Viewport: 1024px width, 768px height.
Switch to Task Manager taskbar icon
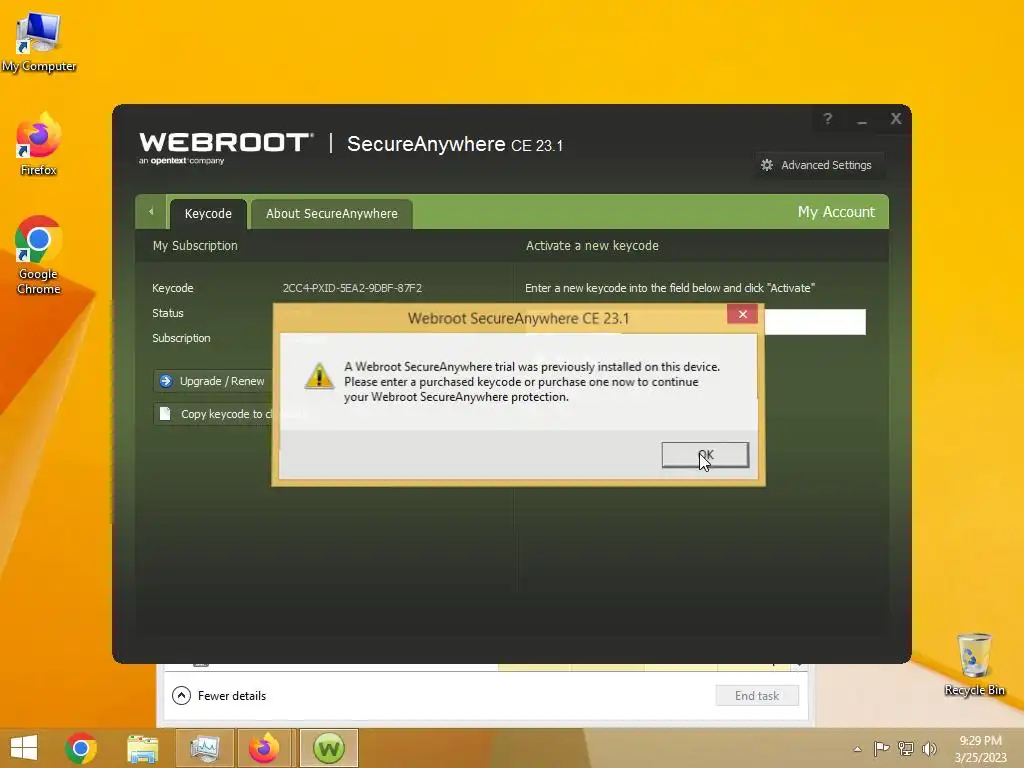[205, 748]
